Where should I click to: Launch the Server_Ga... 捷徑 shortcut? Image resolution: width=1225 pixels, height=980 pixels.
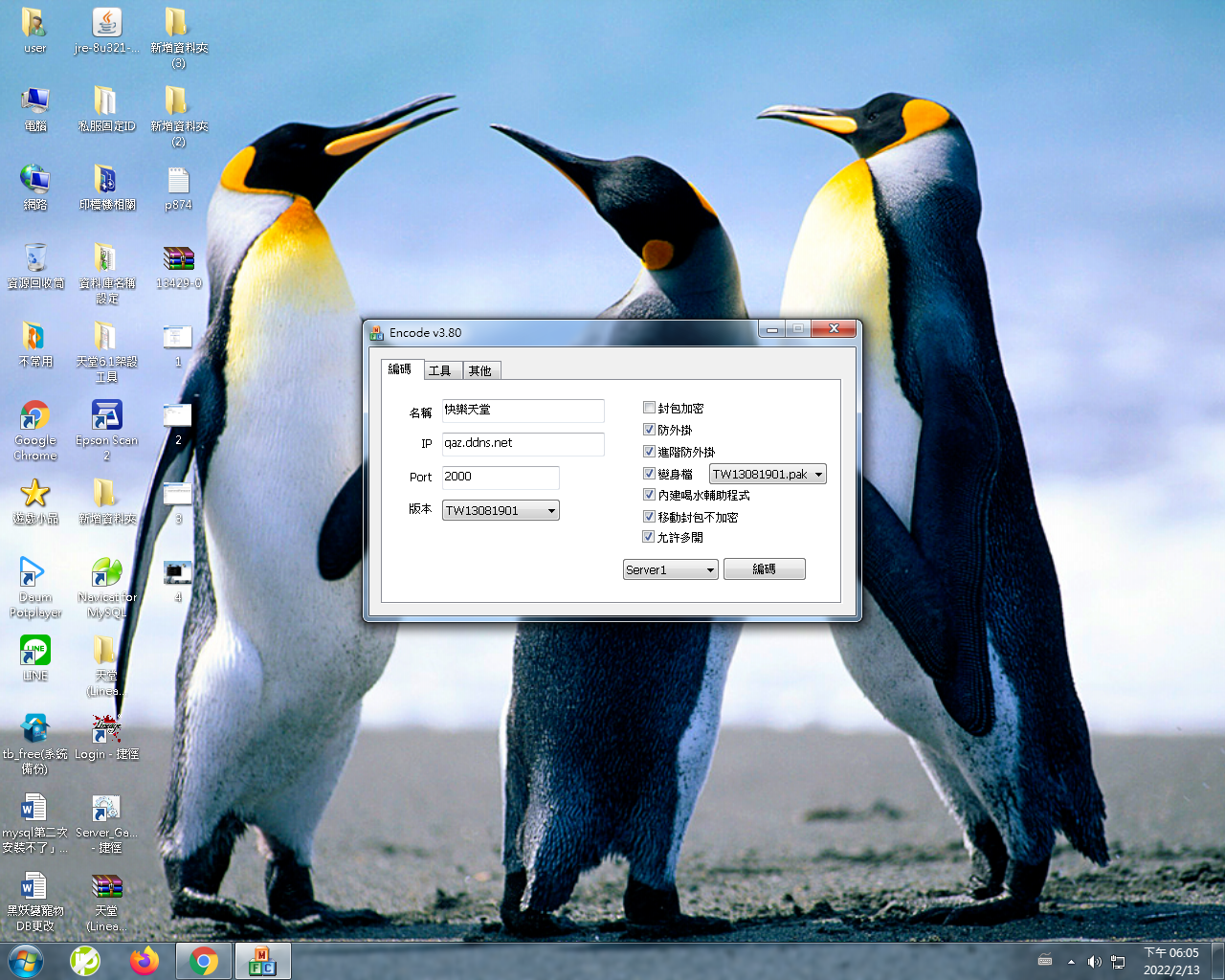106,822
